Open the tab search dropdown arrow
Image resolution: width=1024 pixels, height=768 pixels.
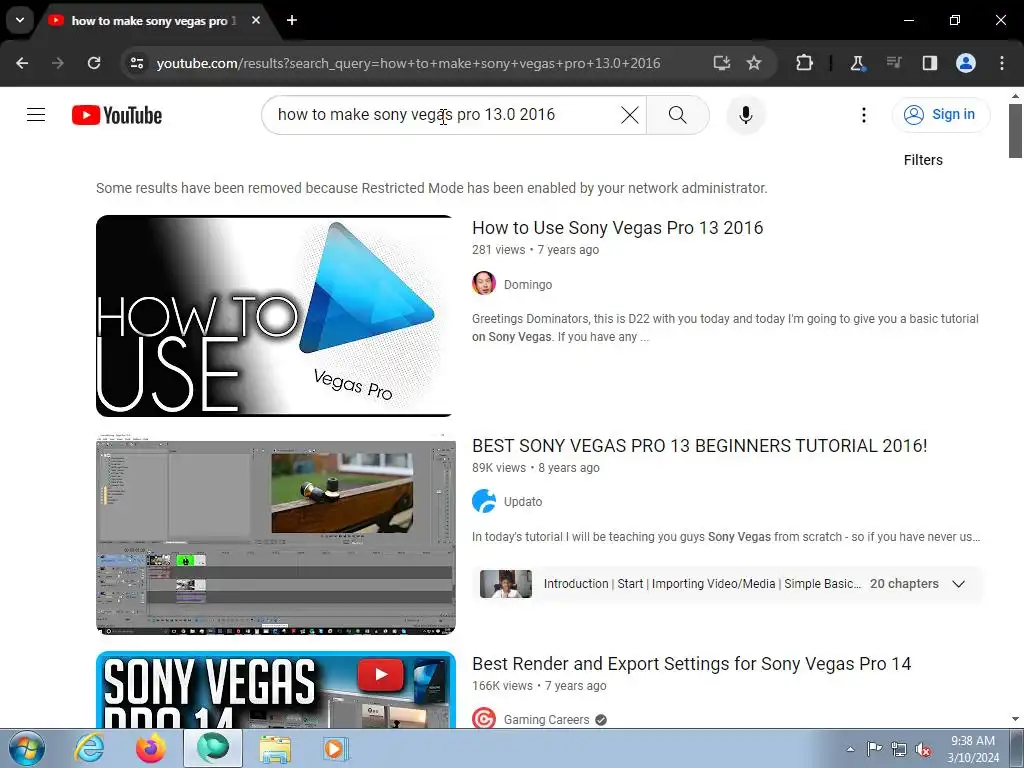(x=20, y=20)
